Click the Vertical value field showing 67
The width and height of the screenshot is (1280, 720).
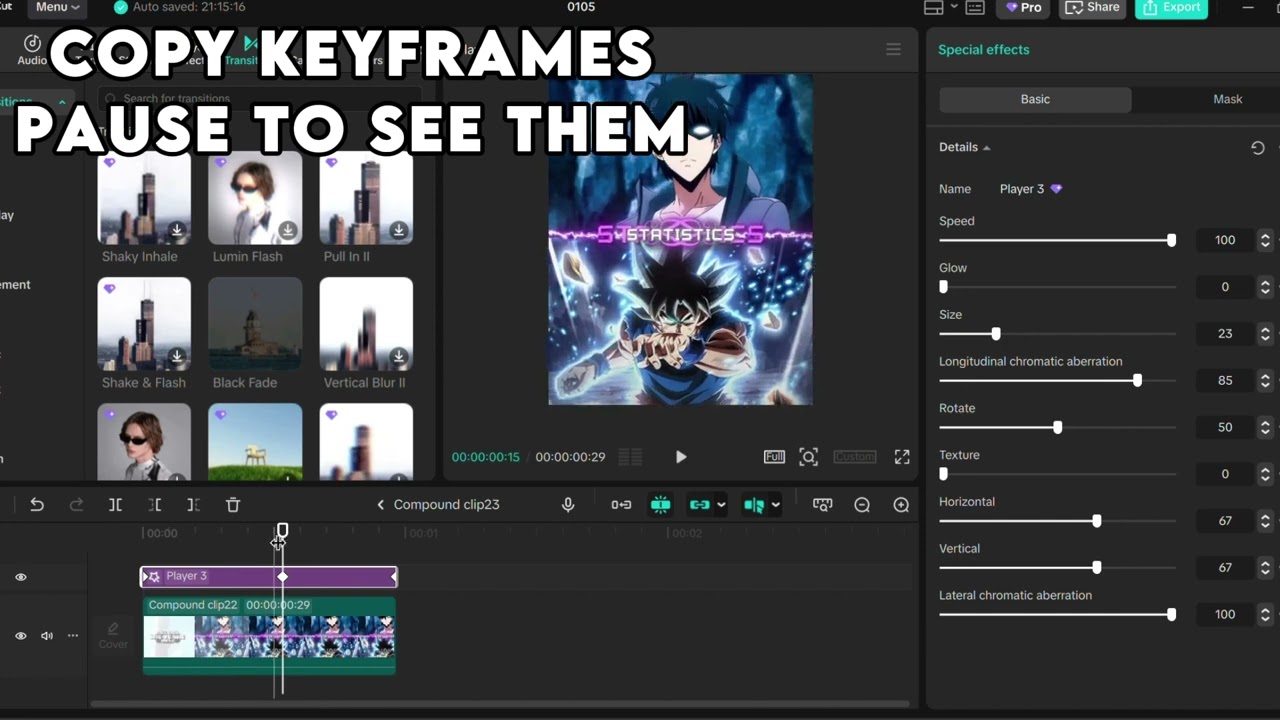tap(1225, 568)
